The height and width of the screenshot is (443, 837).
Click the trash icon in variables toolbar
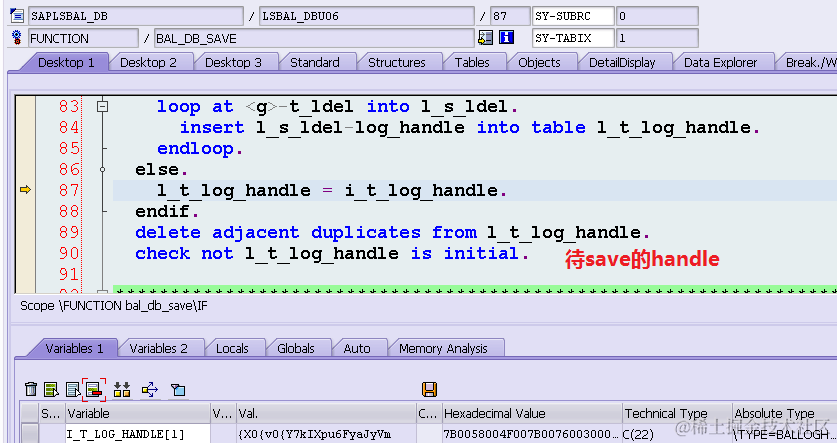[x=31, y=390]
